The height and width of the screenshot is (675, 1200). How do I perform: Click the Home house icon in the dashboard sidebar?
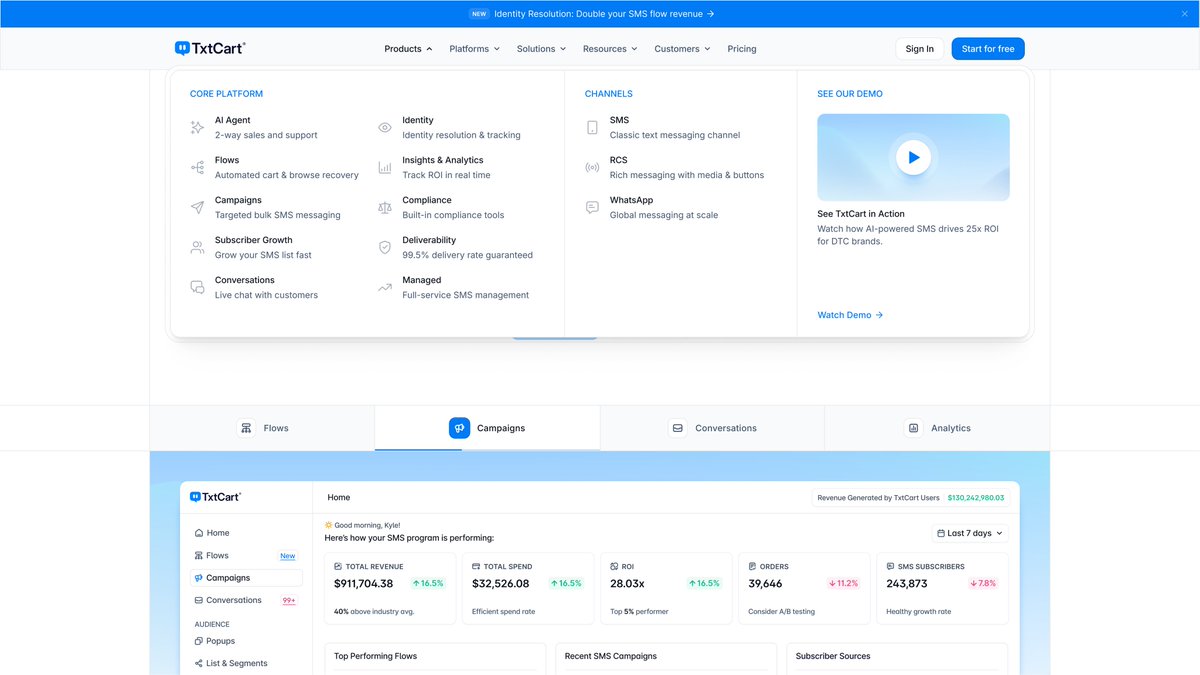click(x=199, y=533)
